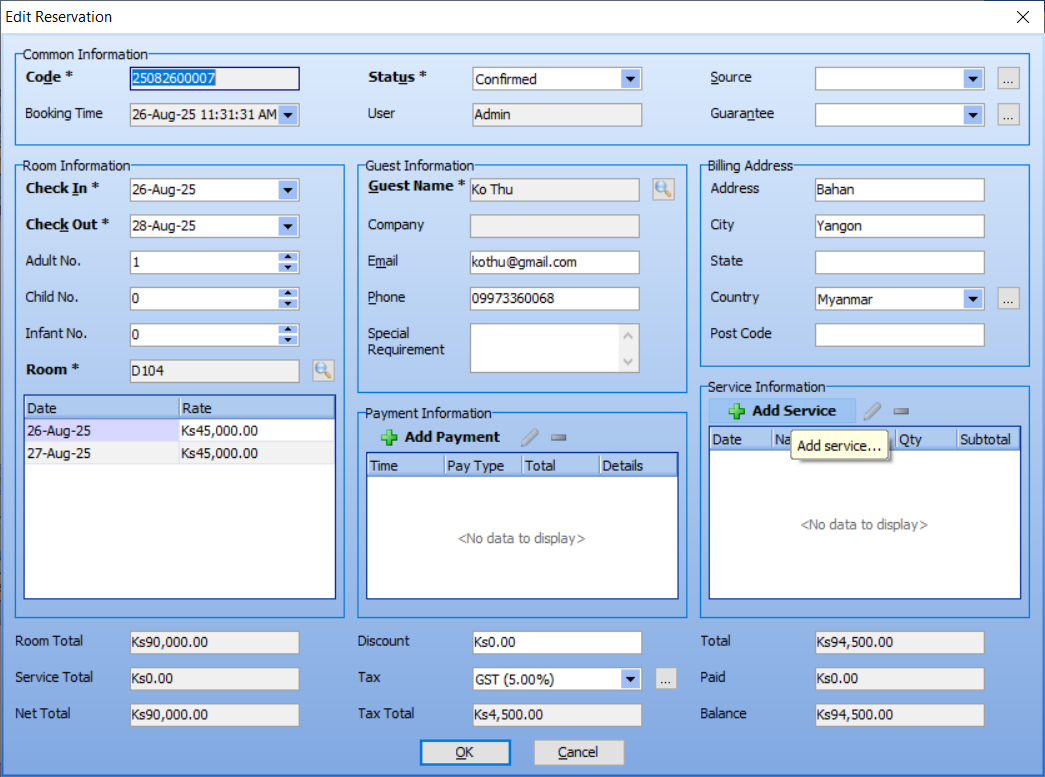This screenshot has height=777, width=1045.
Task: Open the Source browse ellipsis button
Action: click(1008, 79)
